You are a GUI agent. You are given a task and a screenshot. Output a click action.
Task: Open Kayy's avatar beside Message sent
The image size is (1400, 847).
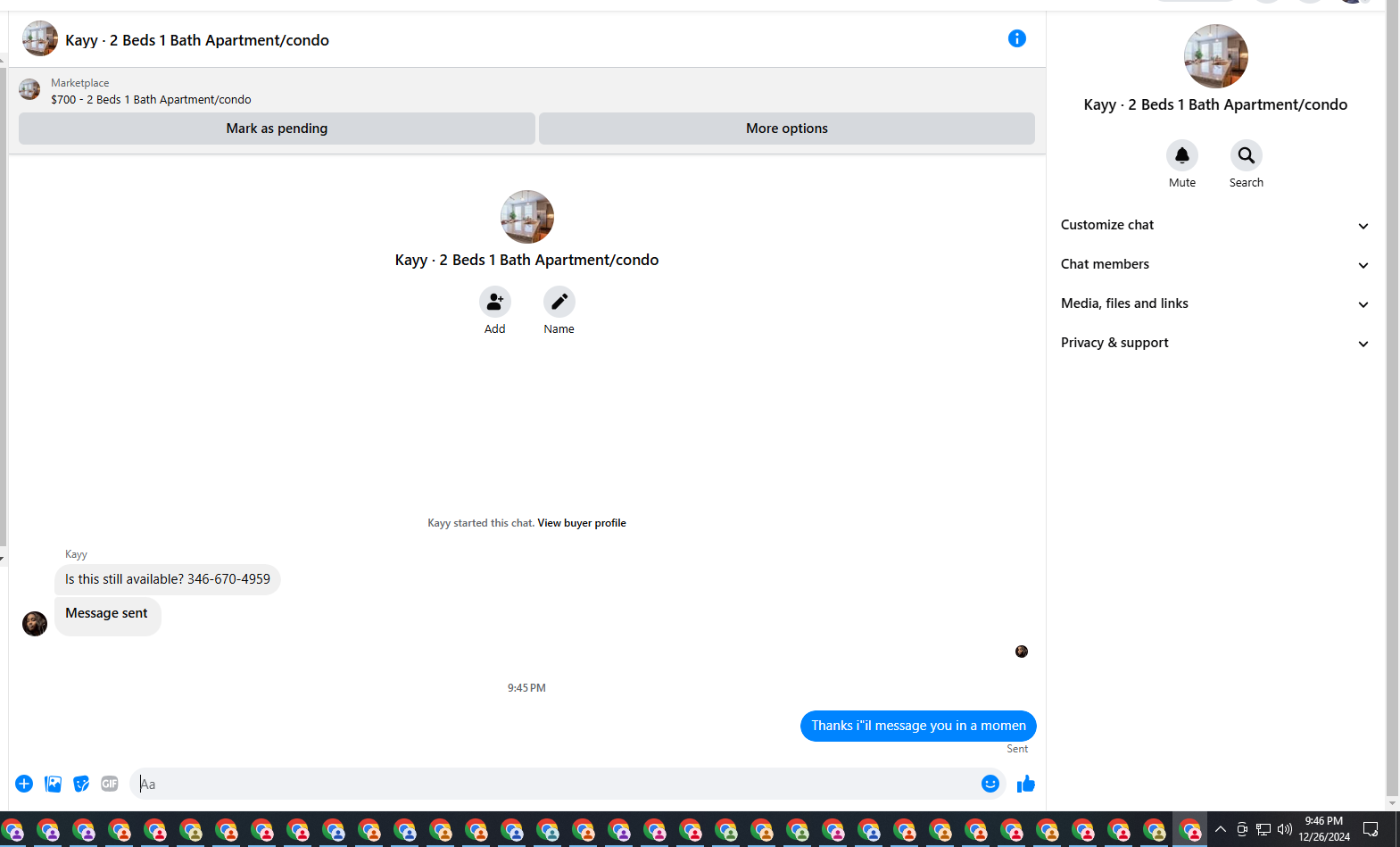(x=35, y=623)
